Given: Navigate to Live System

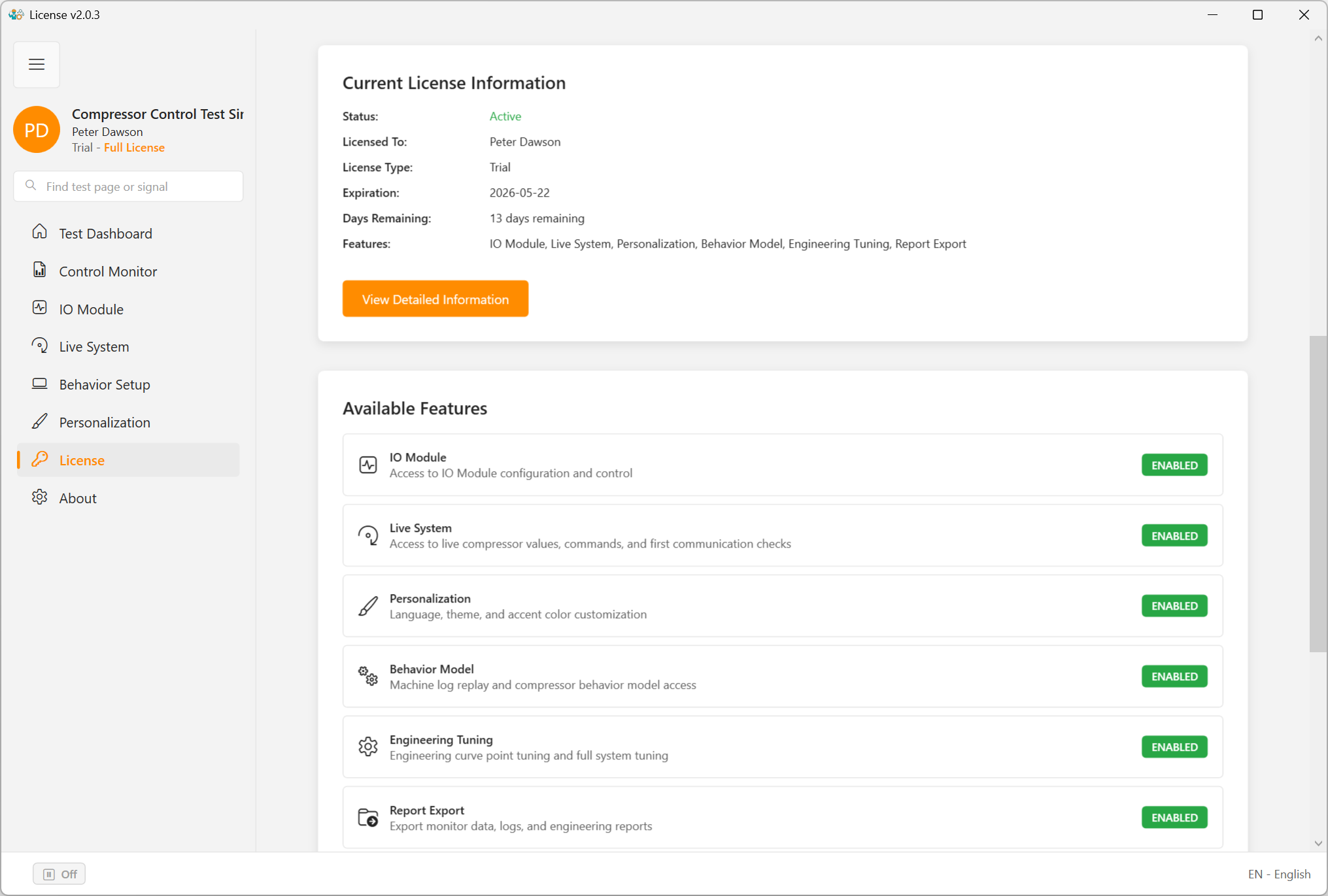Looking at the screenshot, I should (x=128, y=346).
